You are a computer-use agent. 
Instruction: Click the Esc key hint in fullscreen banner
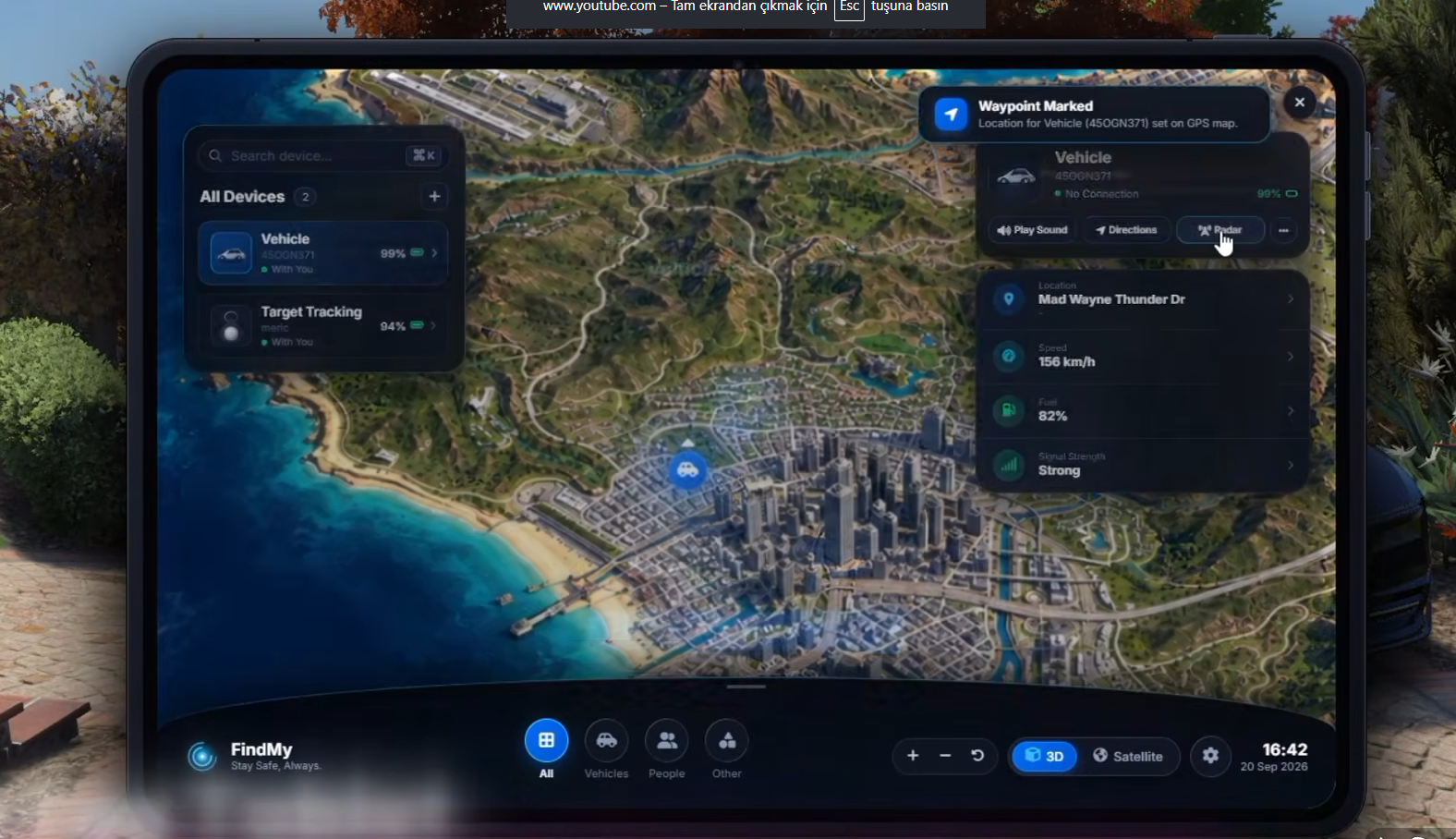tap(849, 7)
